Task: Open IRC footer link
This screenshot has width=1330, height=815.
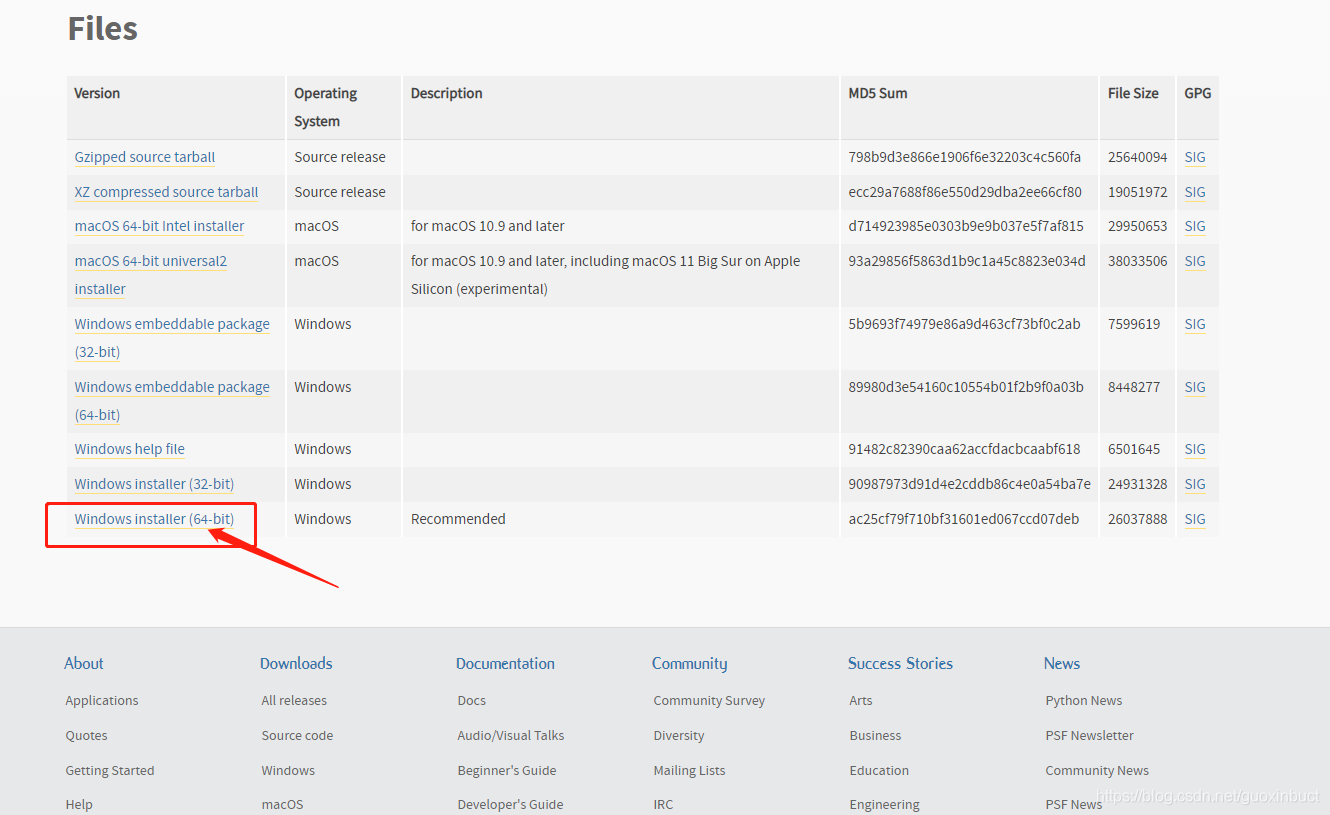Action: (663, 804)
